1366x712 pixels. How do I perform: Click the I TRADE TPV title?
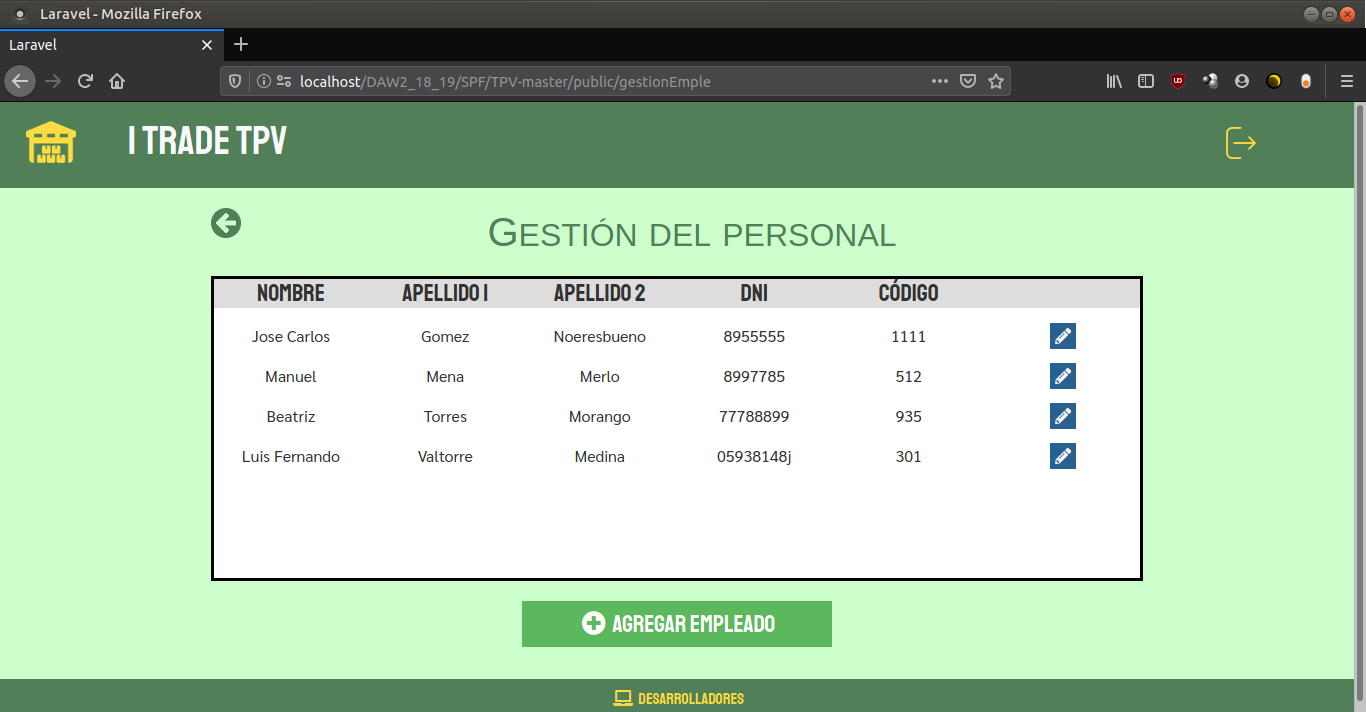click(x=207, y=142)
